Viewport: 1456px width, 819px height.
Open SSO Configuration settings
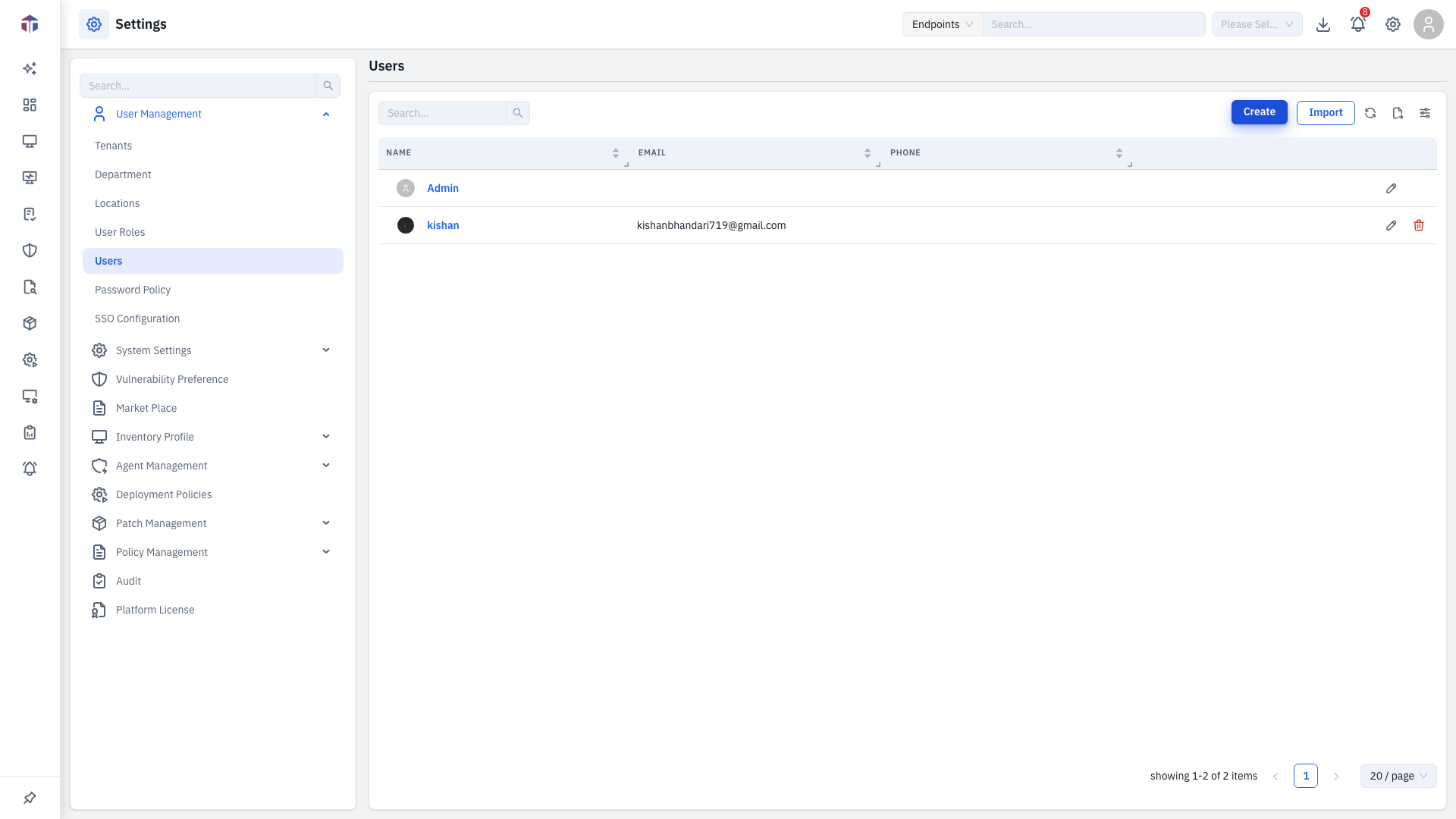[137, 318]
